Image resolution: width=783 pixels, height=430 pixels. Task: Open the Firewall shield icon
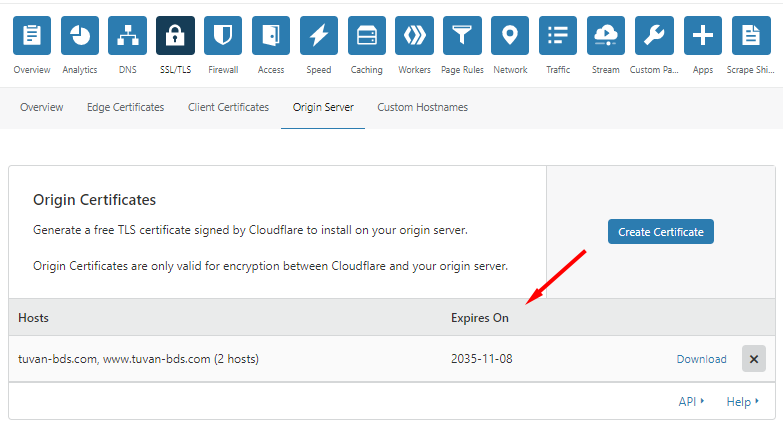coord(223,35)
